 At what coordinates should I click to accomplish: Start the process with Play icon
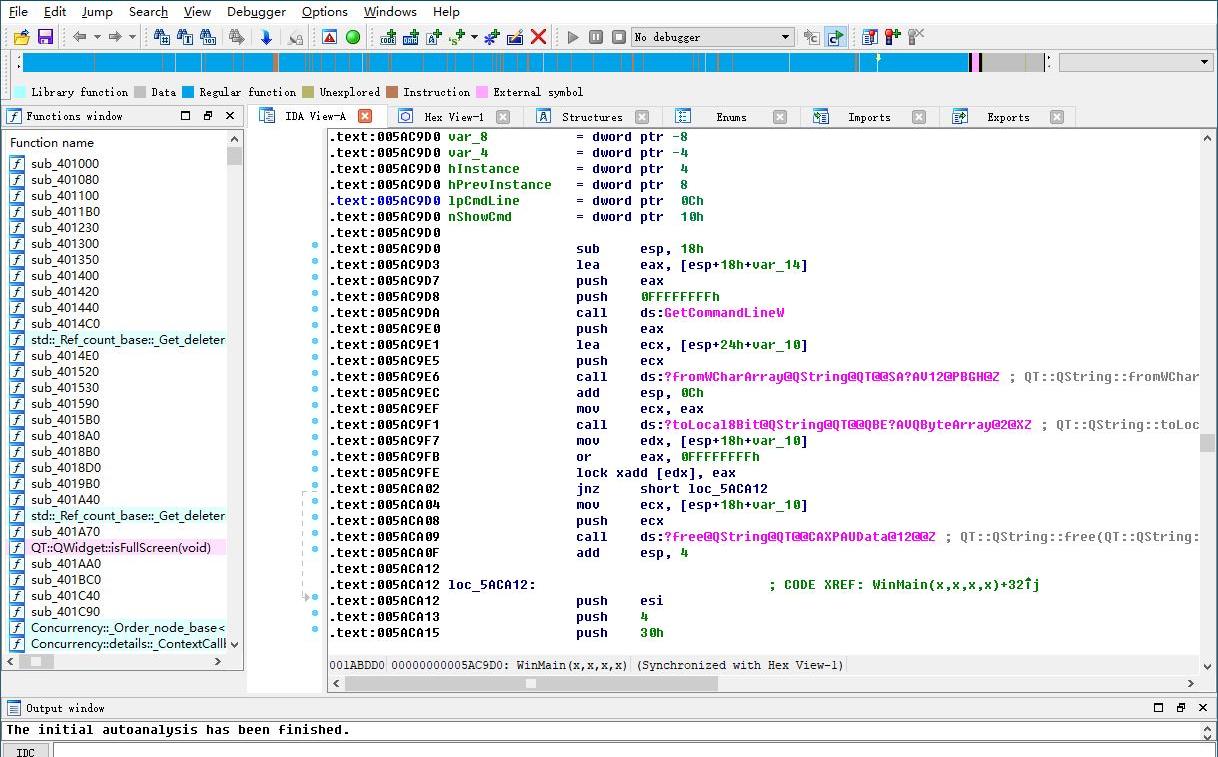573,37
